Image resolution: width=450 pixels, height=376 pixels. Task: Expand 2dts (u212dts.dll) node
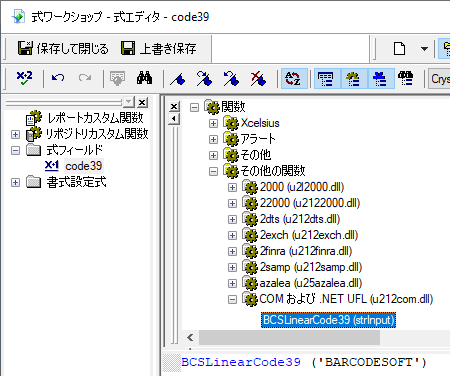tap(232, 219)
